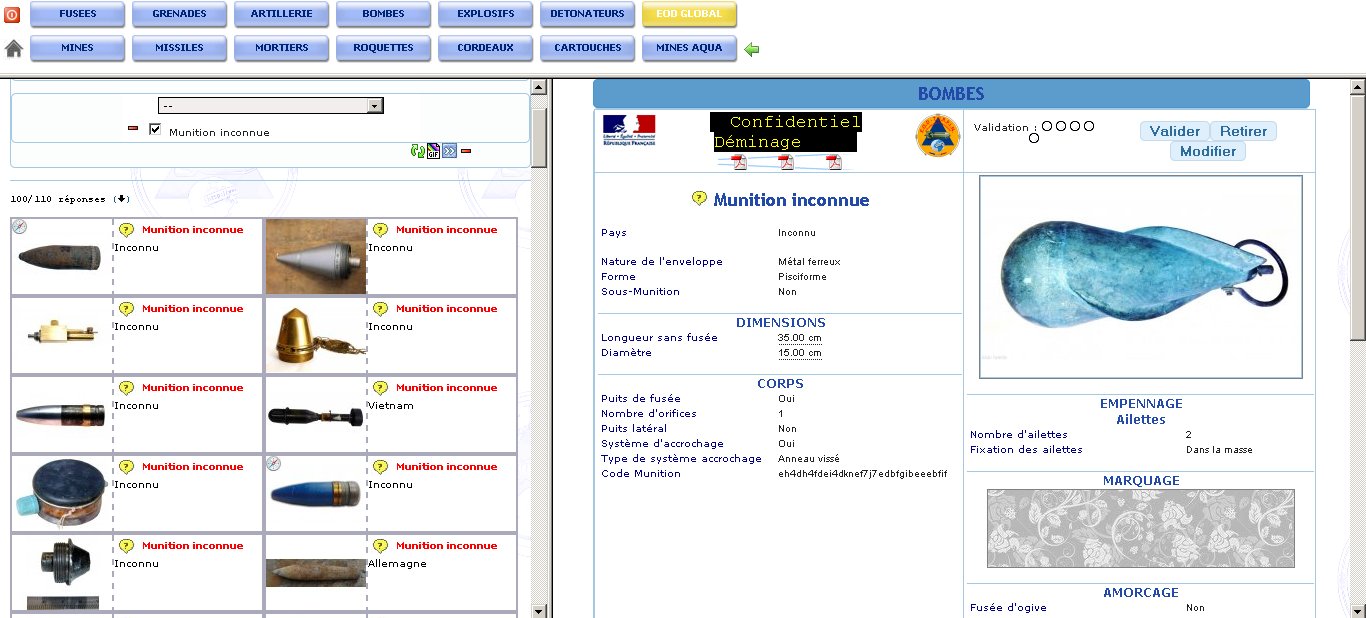Select the fourth Validation radio button
The height and width of the screenshot is (618, 1366).
pos(1089,126)
